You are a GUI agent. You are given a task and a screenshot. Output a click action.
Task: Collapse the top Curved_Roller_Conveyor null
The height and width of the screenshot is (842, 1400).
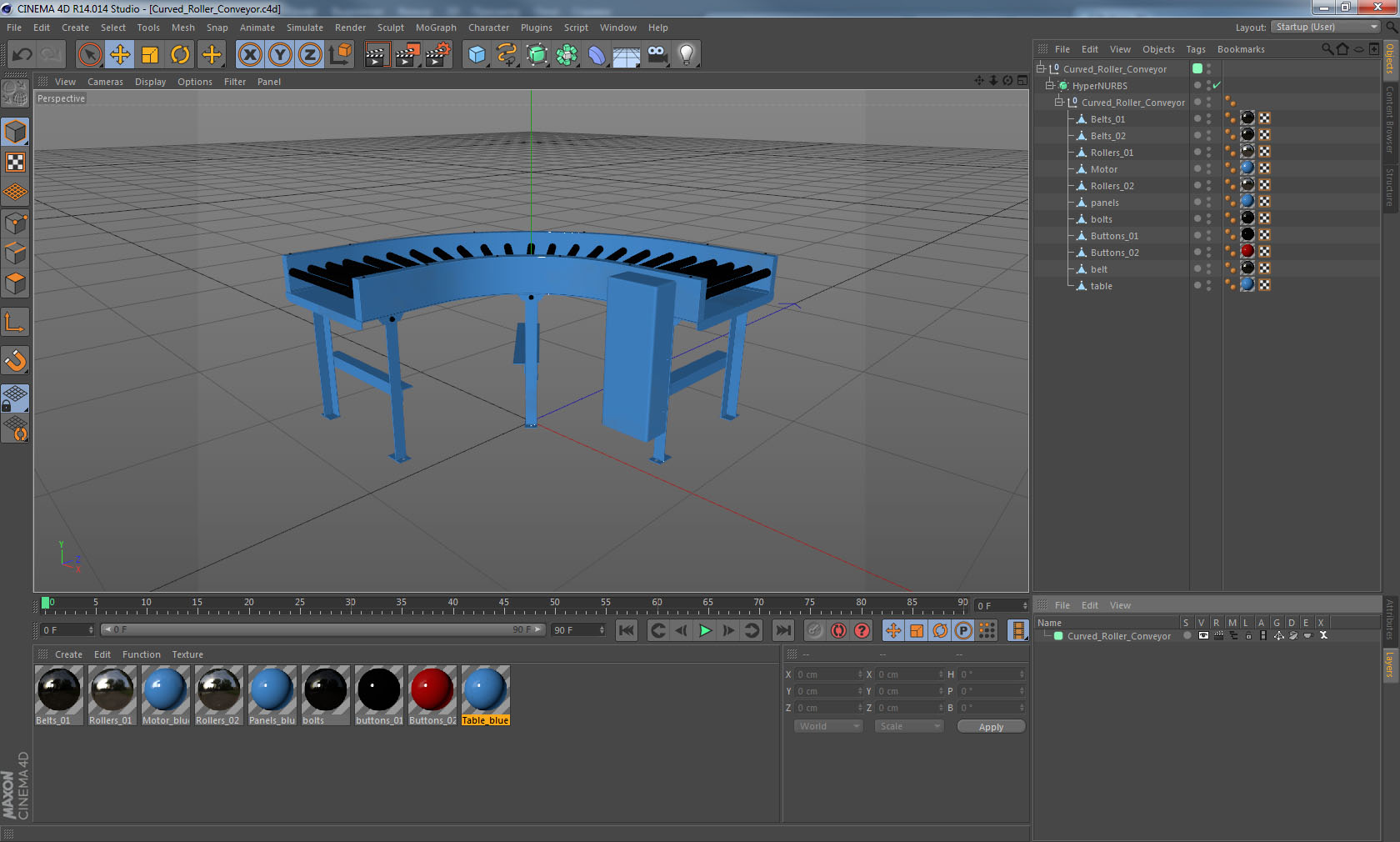1040,68
